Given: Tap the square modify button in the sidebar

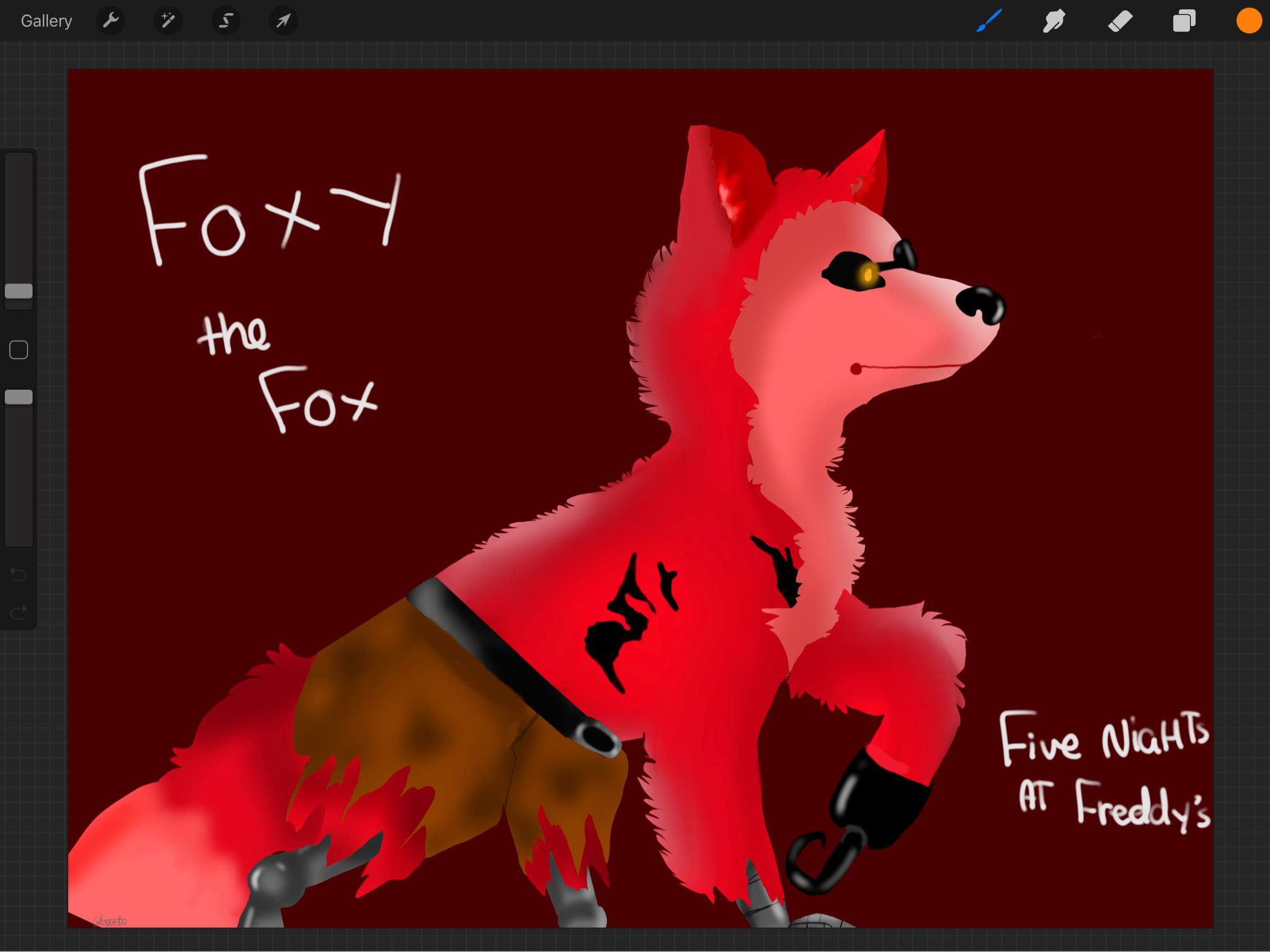Looking at the screenshot, I should pyautogui.click(x=19, y=350).
